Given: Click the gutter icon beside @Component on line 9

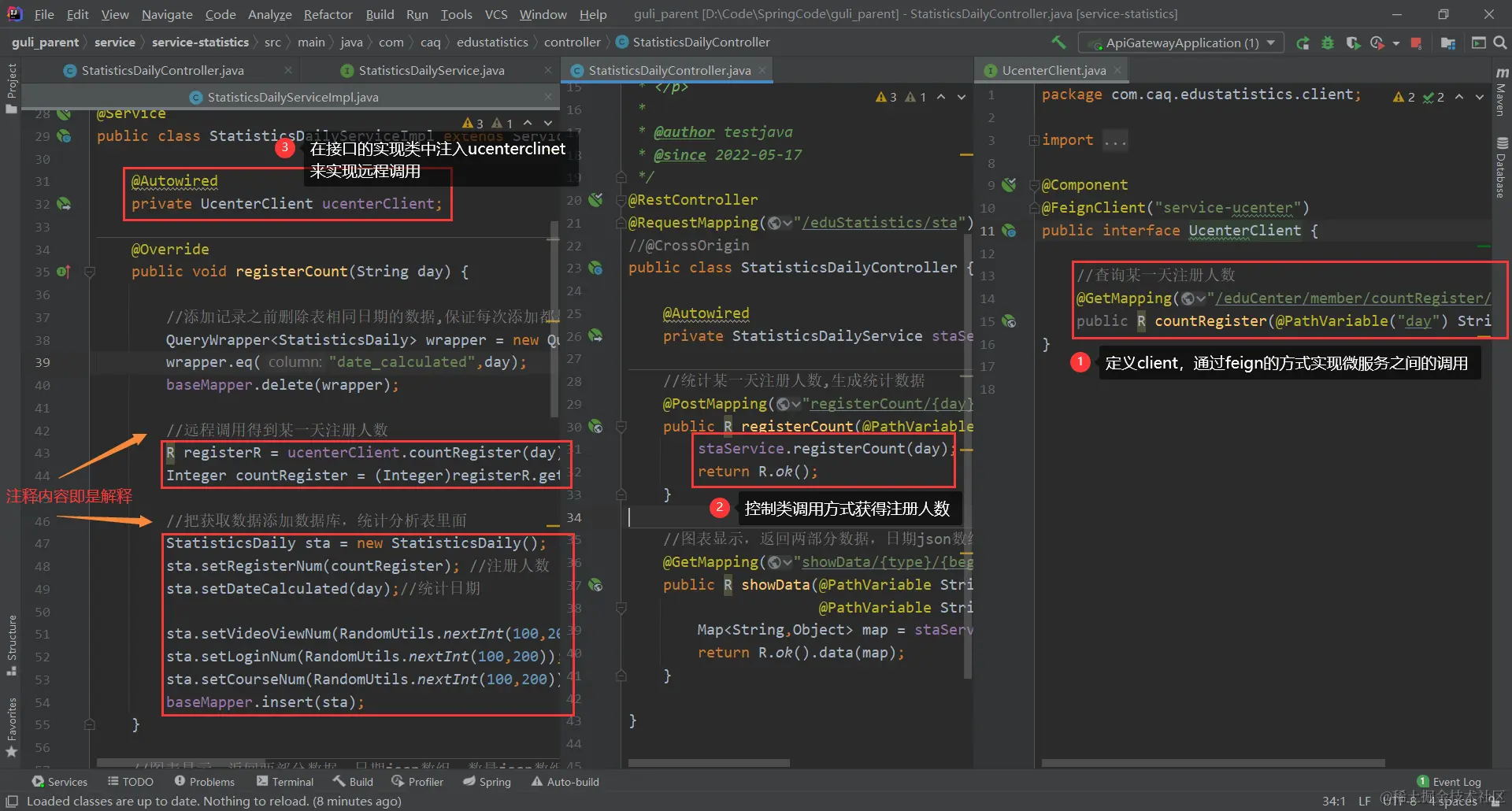Looking at the screenshot, I should click(1009, 185).
